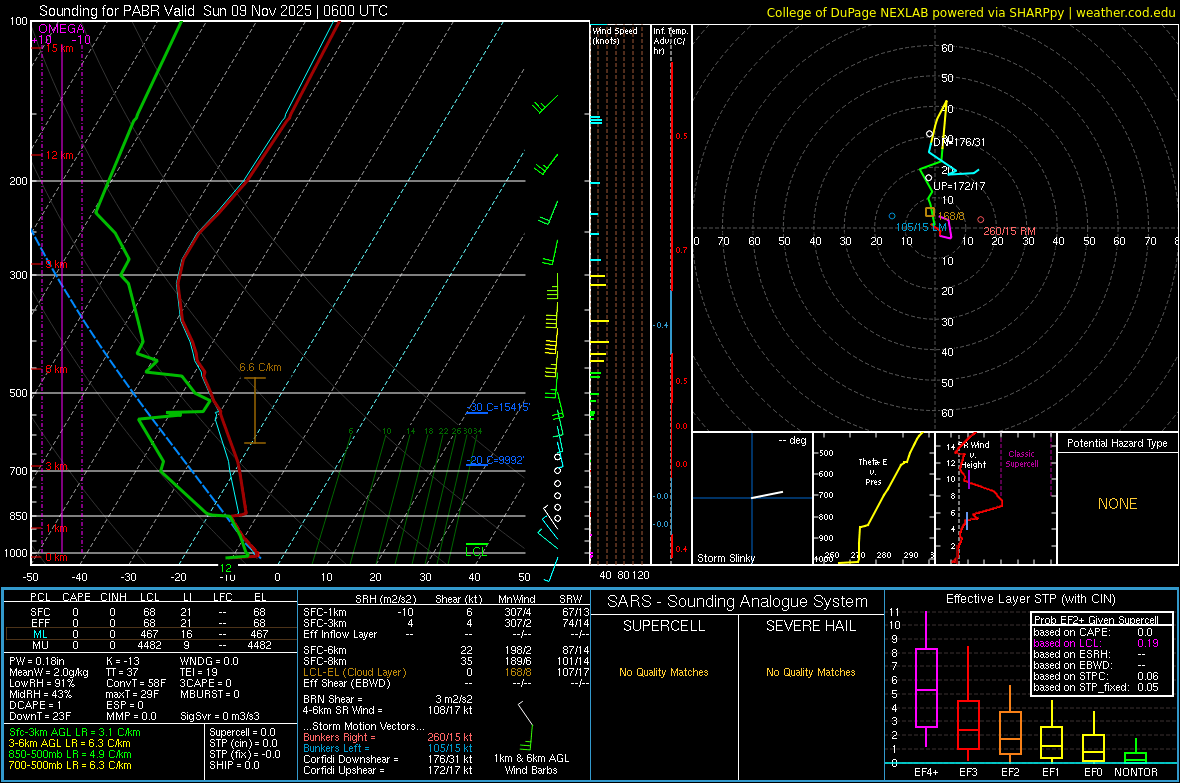Viewport: 1180px width, 783px height.
Task: Click the LCL-EL (Cloud Layer) row
Action: click(x=445, y=672)
